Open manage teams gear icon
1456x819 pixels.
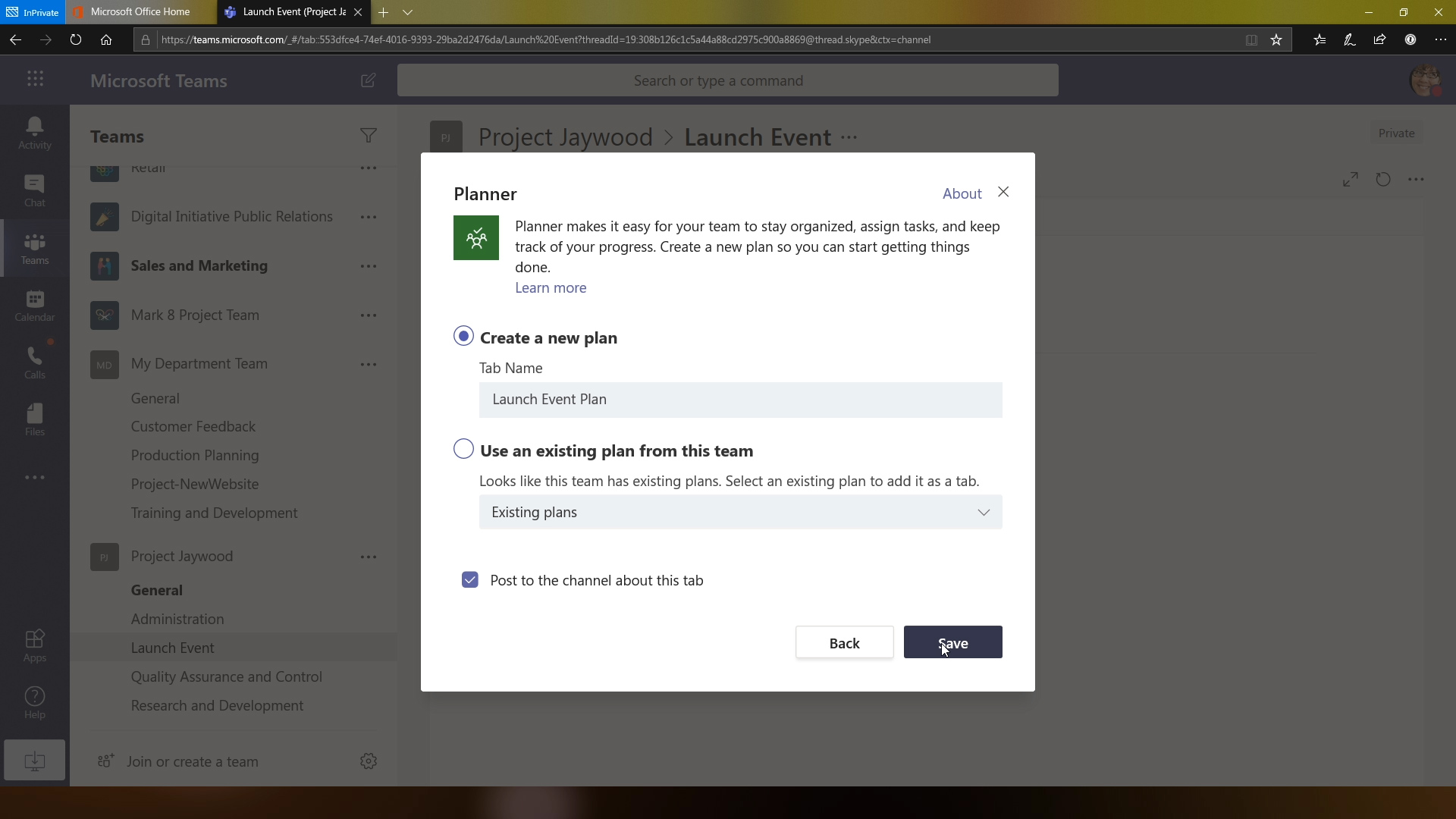pyautogui.click(x=369, y=761)
